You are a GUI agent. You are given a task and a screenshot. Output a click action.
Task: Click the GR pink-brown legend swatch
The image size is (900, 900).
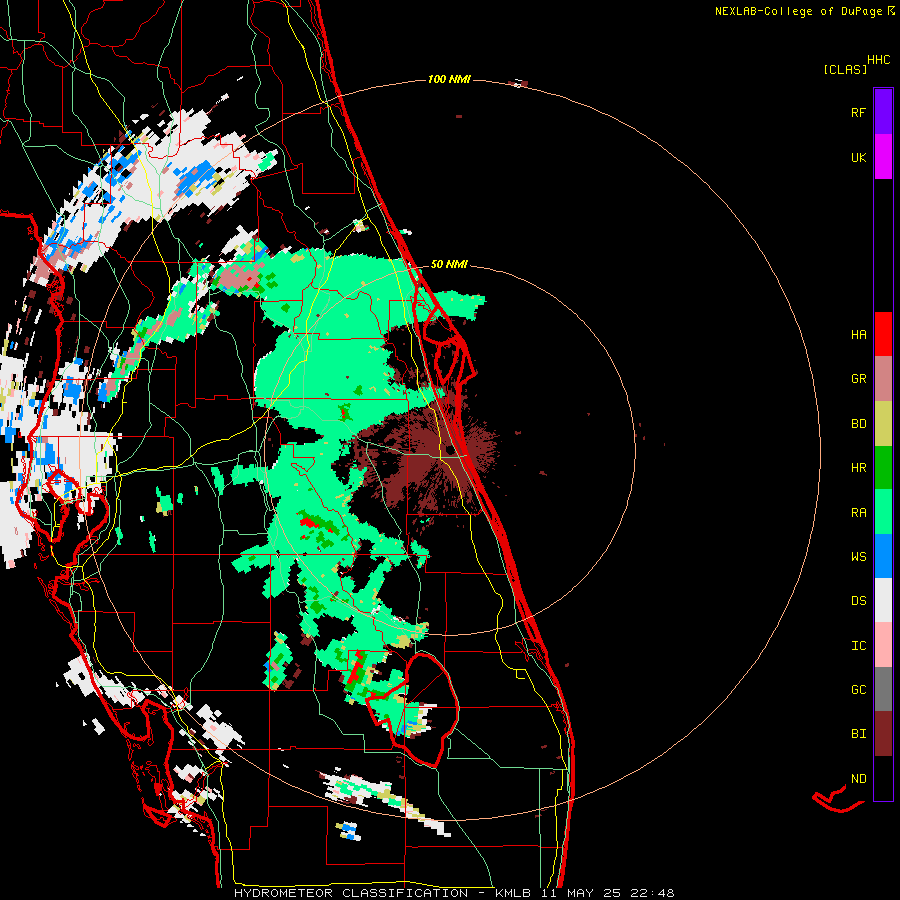[x=883, y=379]
